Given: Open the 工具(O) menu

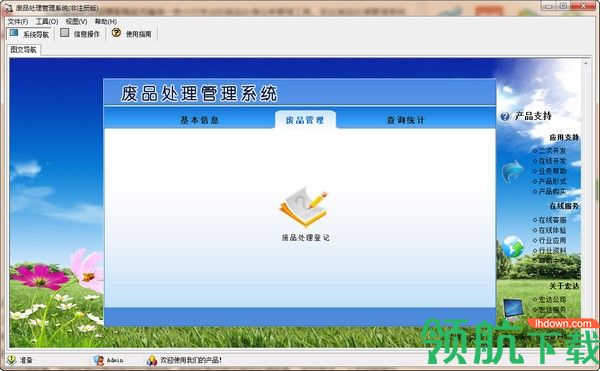Looking at the screenshot, I should pos(47,21).
